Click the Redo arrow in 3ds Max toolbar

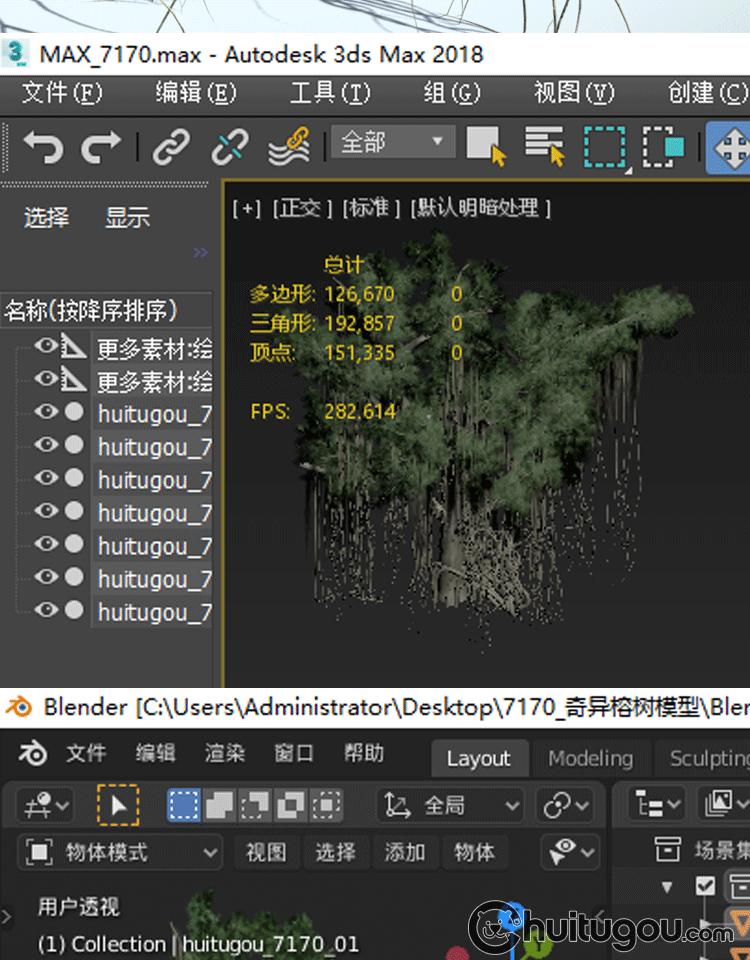click(x=100, y=147)
